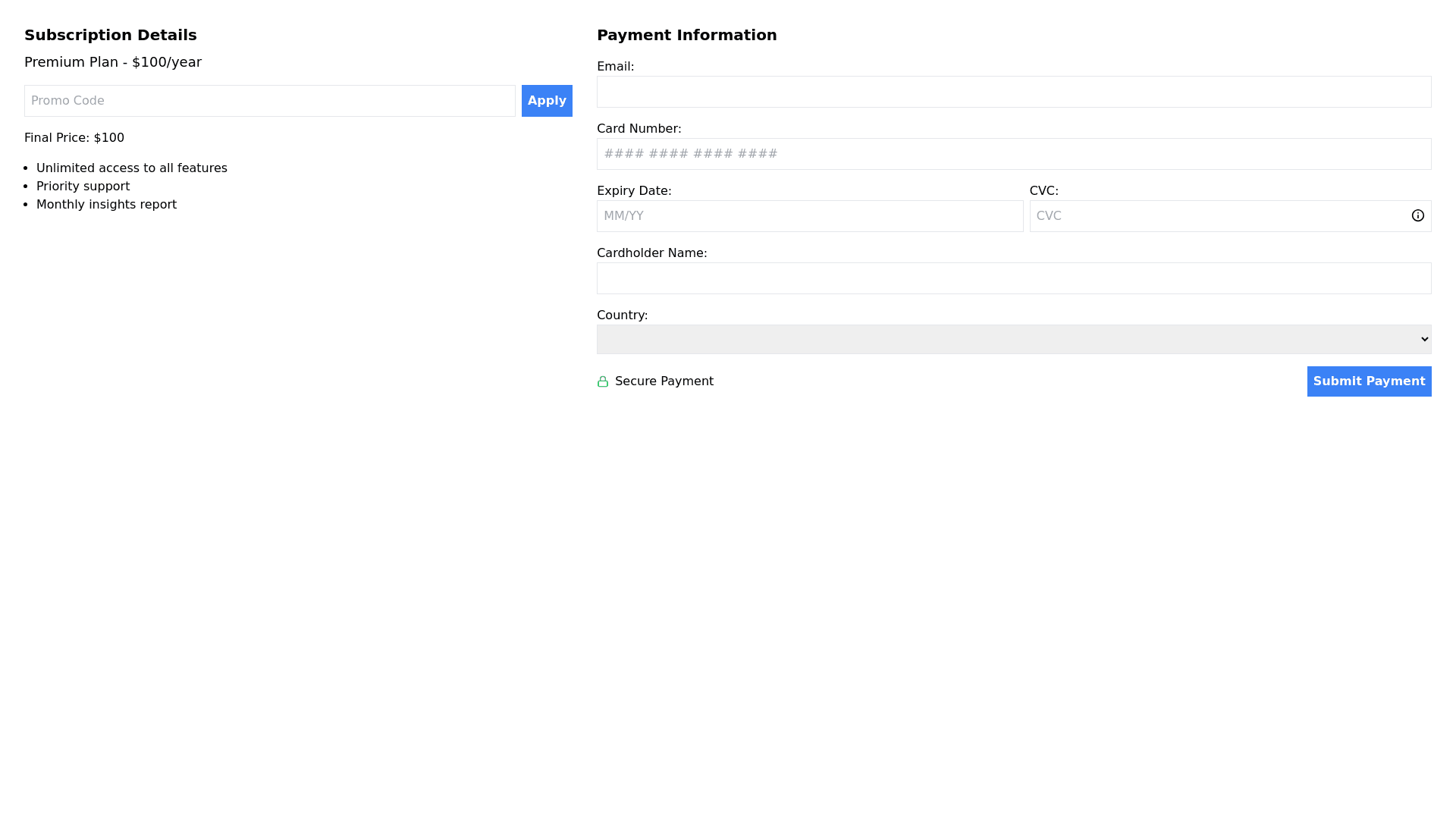This screenshot has width=1456, height=819.
Task: Click the Payment Information heading
Action: coord(686,36)
